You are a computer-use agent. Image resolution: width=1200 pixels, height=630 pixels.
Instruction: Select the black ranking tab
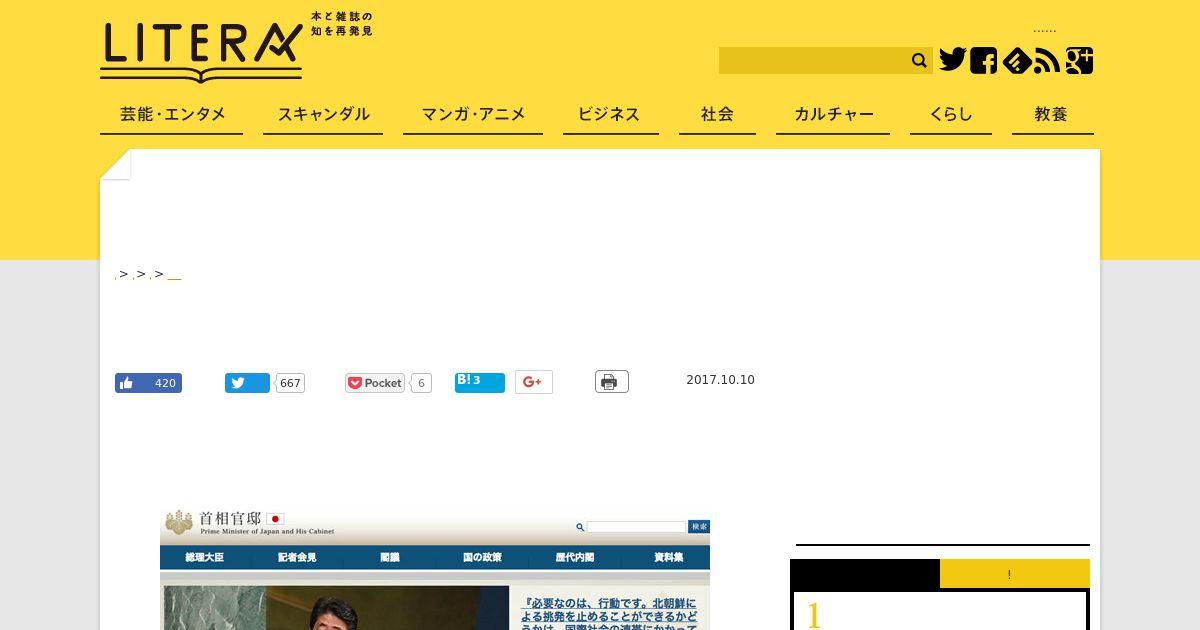[865, 574]
